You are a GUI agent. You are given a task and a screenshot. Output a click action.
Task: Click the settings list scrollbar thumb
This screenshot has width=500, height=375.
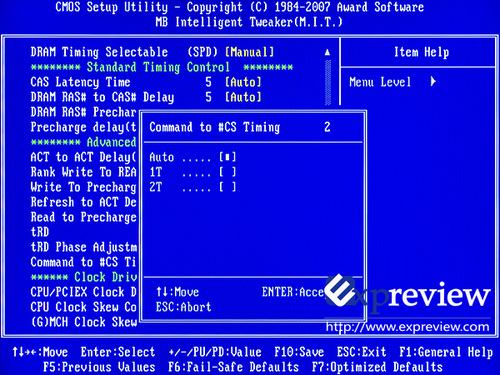click(328, 82)
